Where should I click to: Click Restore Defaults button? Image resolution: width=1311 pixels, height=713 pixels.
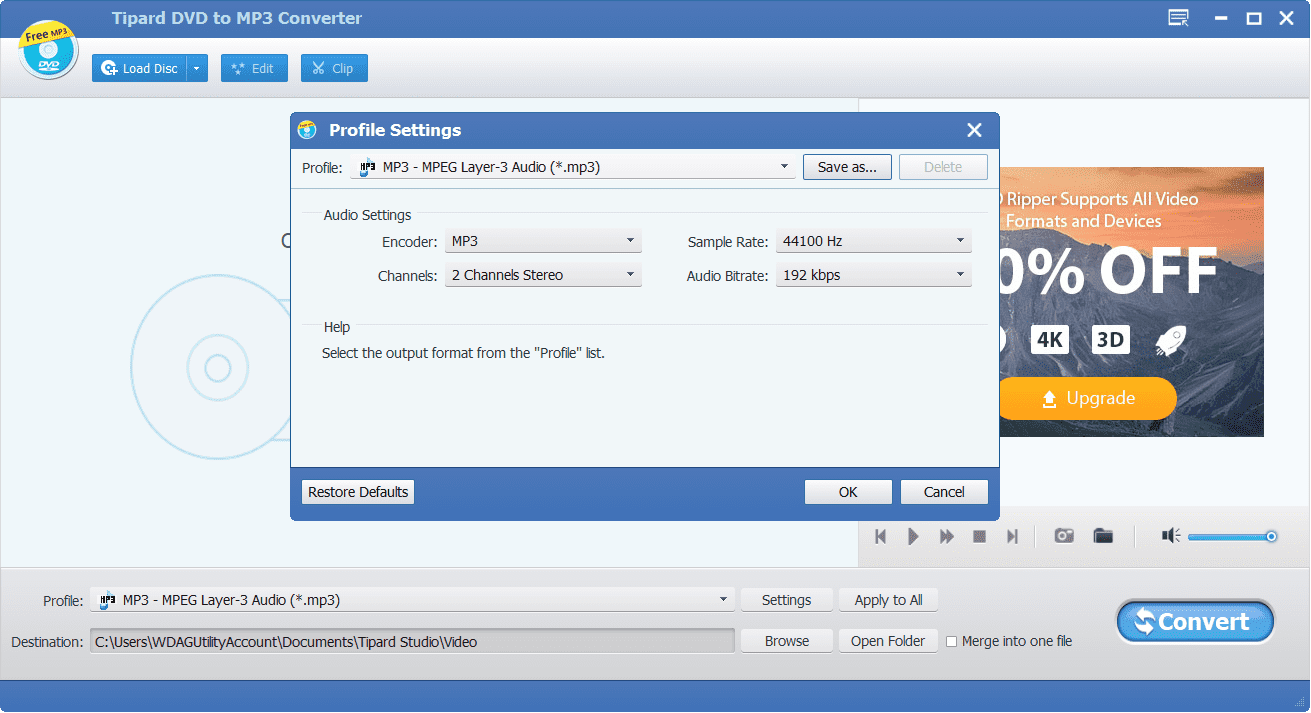point(358,492)
